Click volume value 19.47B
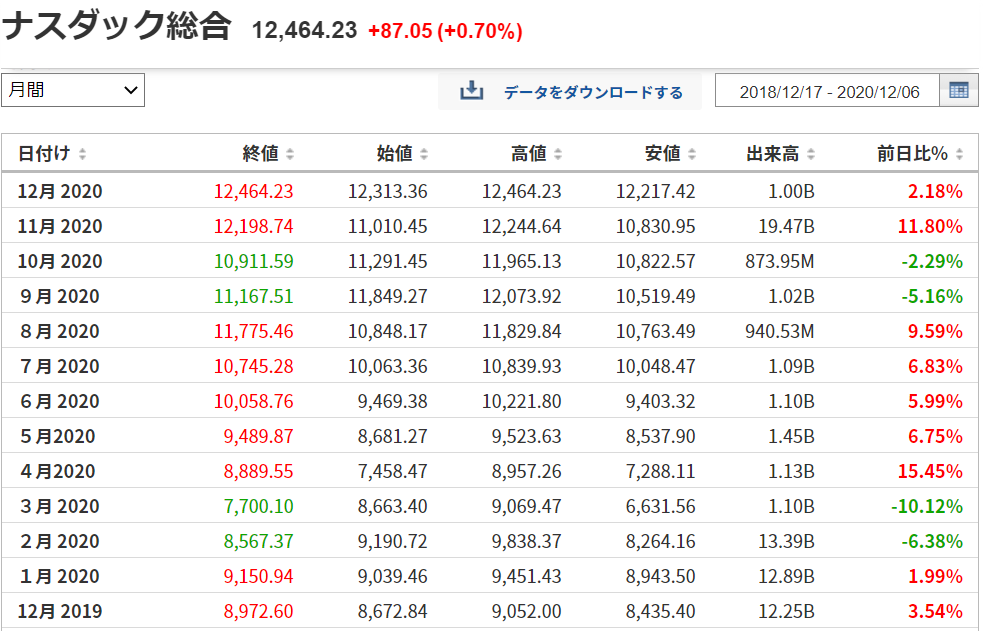The width and height of the screenshot is (988, 631). coord(786,226)
